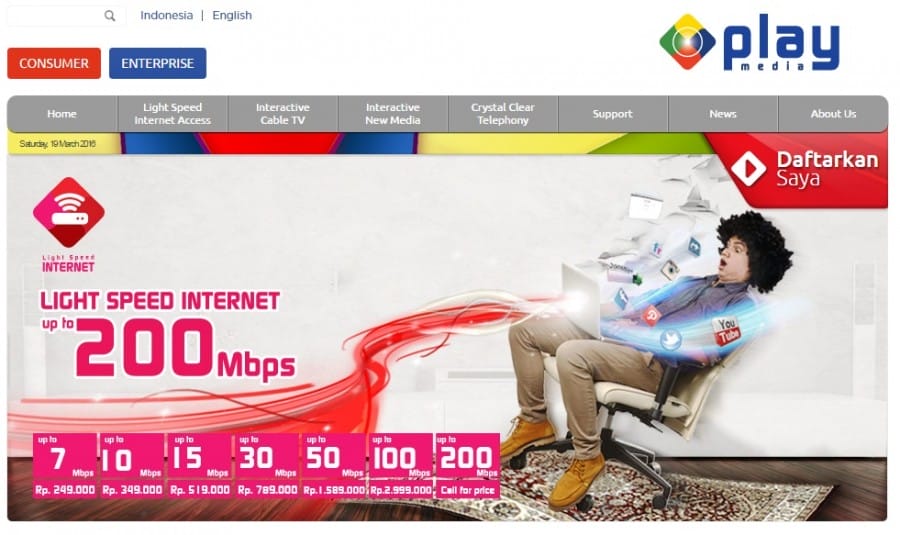Open Crystal Clear Telephony menu
This screenshot has width=900, height=535.
(x=503, y=114)
